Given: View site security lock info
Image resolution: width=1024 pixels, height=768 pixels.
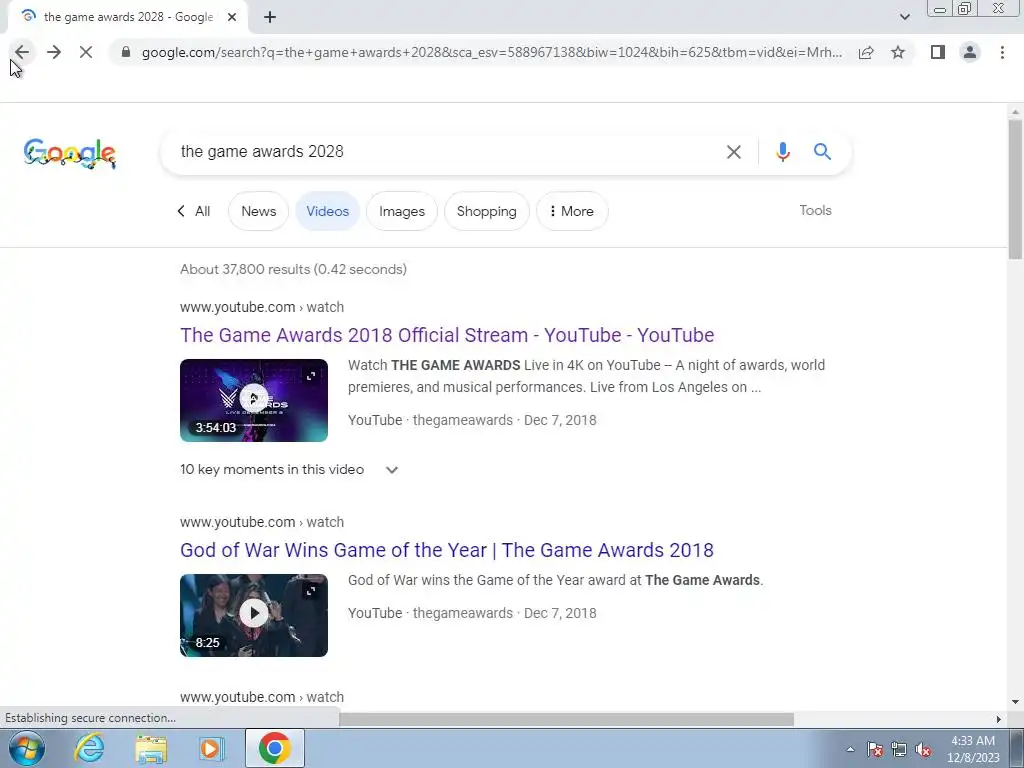Looking at the screenshot, I should (x=126, y=52).
